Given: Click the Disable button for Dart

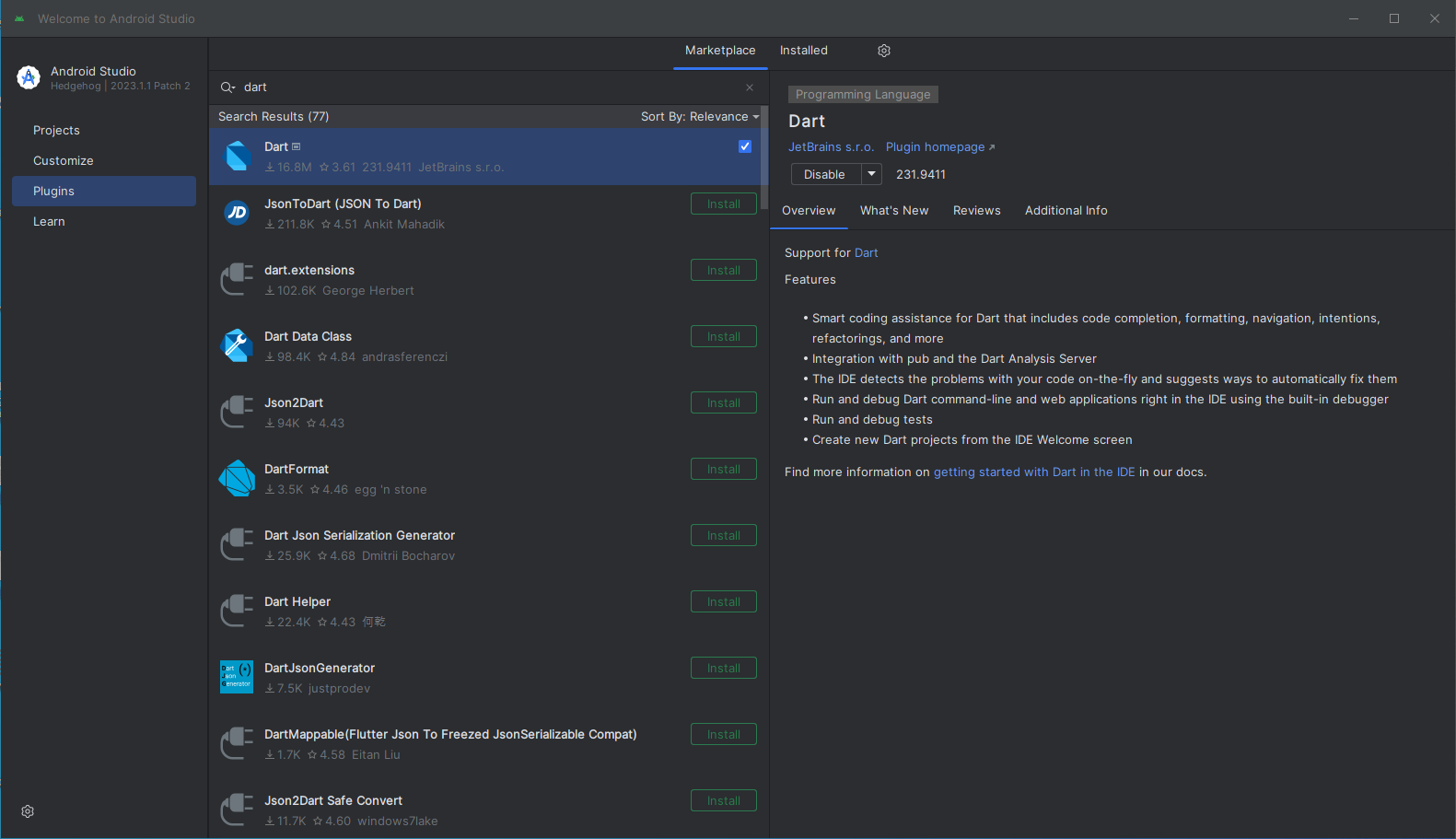Looking at the screenshot, I should click(x=825, y=174).
